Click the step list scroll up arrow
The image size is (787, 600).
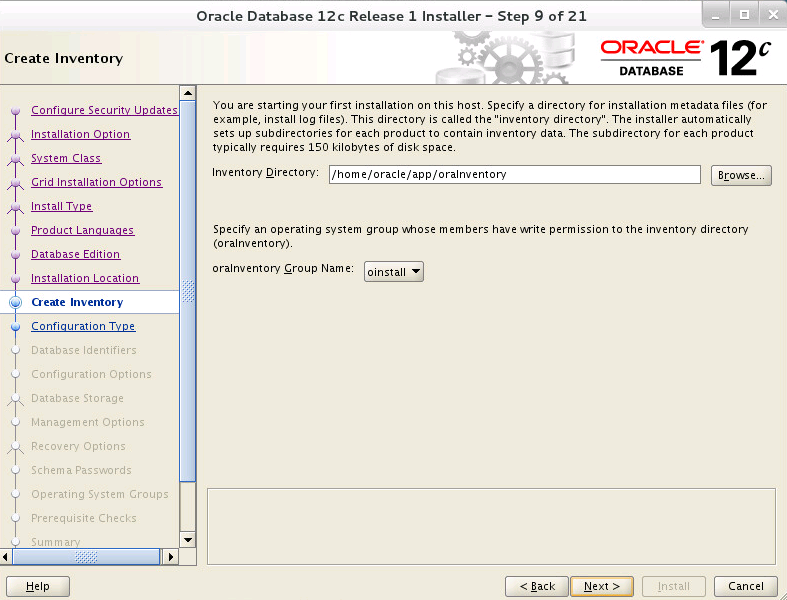coord(188,93)
